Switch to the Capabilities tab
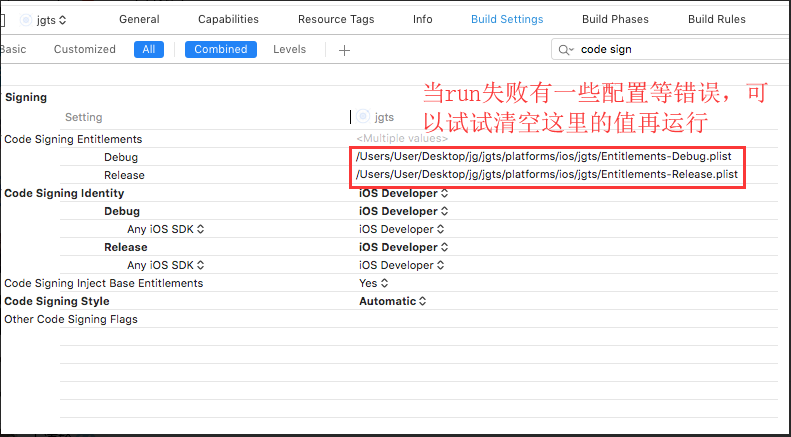The image size is (791, 437). pos(228,19)
